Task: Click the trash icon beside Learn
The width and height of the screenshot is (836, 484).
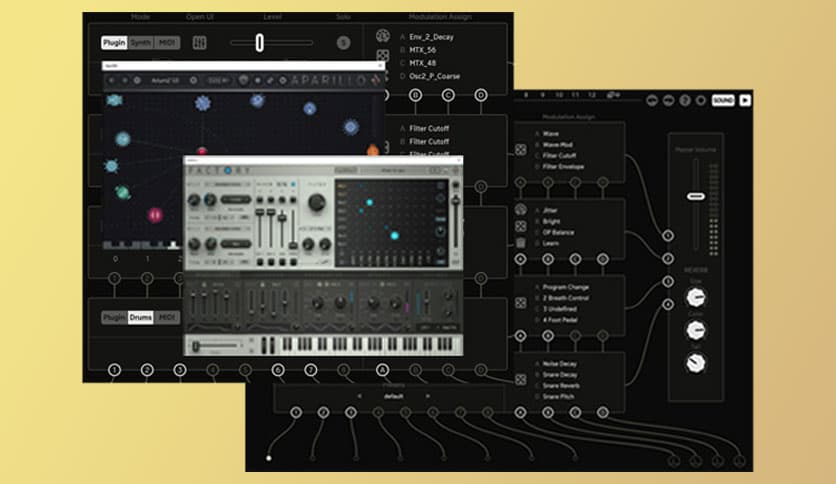Action: (x=520, y=243)
